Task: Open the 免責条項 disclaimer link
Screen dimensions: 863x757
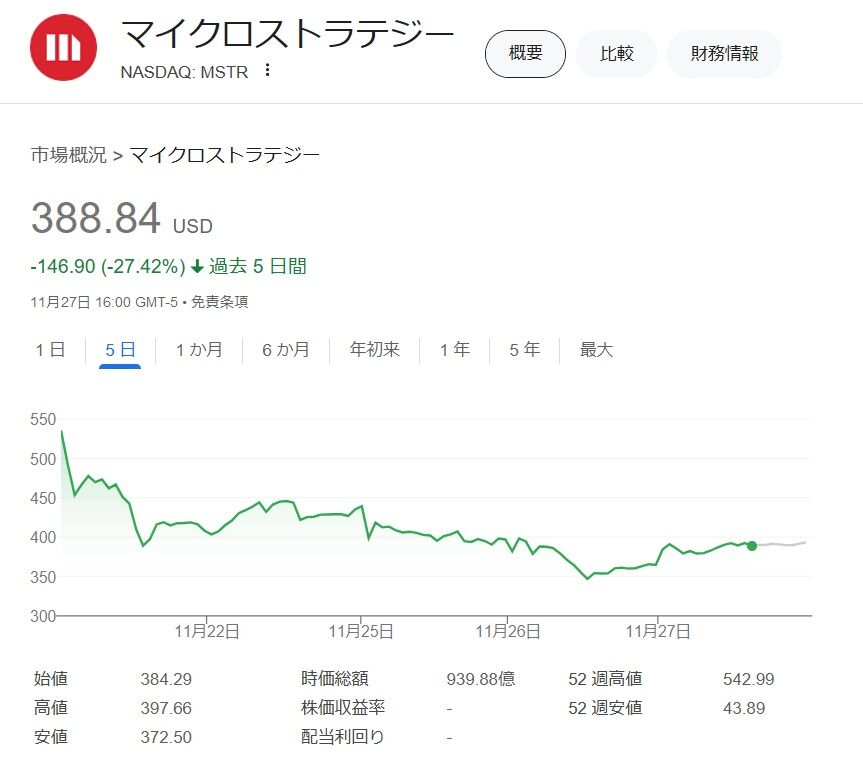Action: pyautogui.click(x=220, y=302)
